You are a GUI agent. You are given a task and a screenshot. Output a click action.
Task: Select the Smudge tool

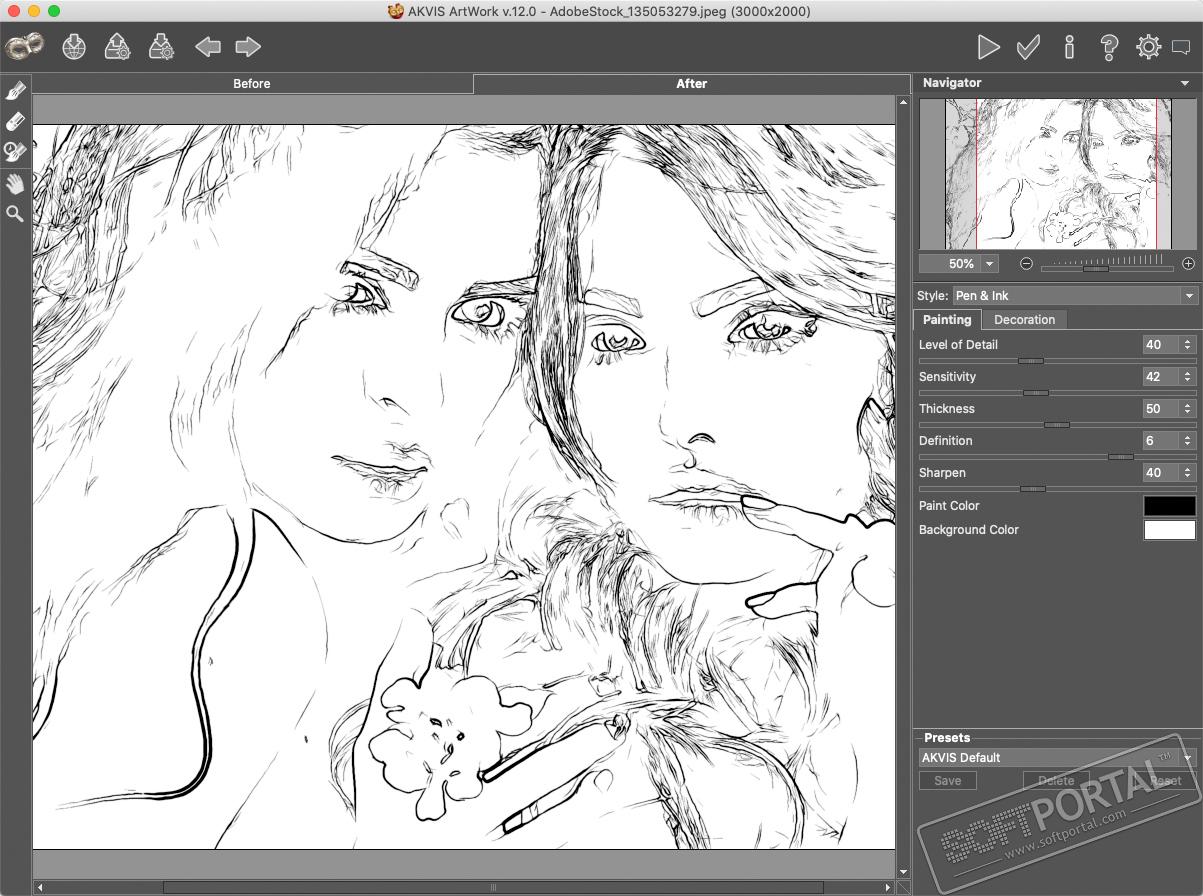[15, 91]
